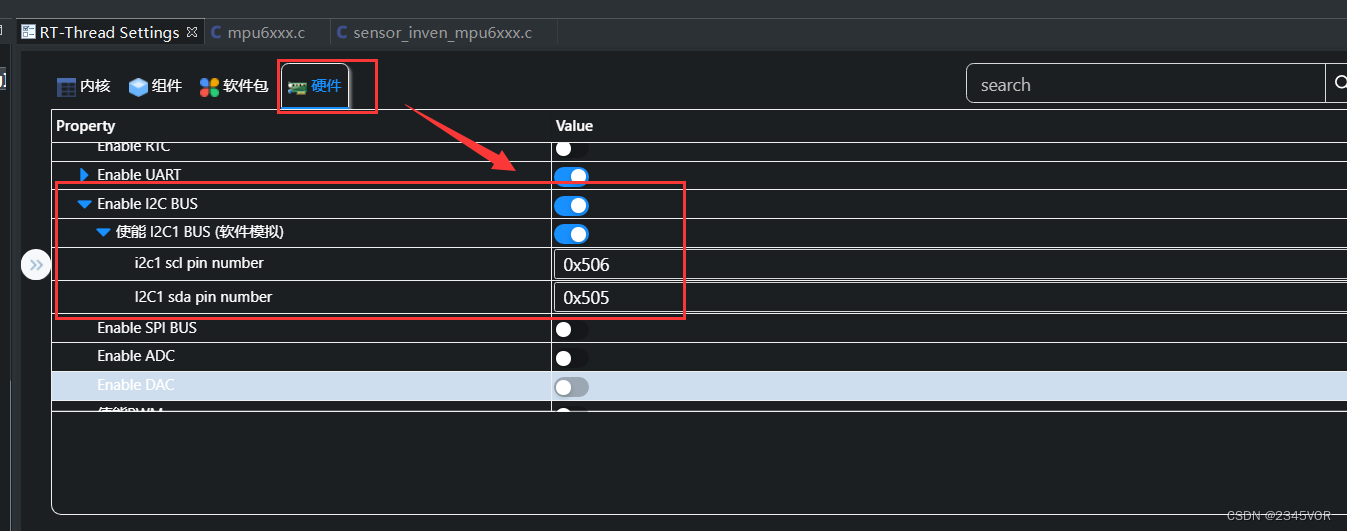Turn on the Enable ADC switch

click(x=571, y=357)
